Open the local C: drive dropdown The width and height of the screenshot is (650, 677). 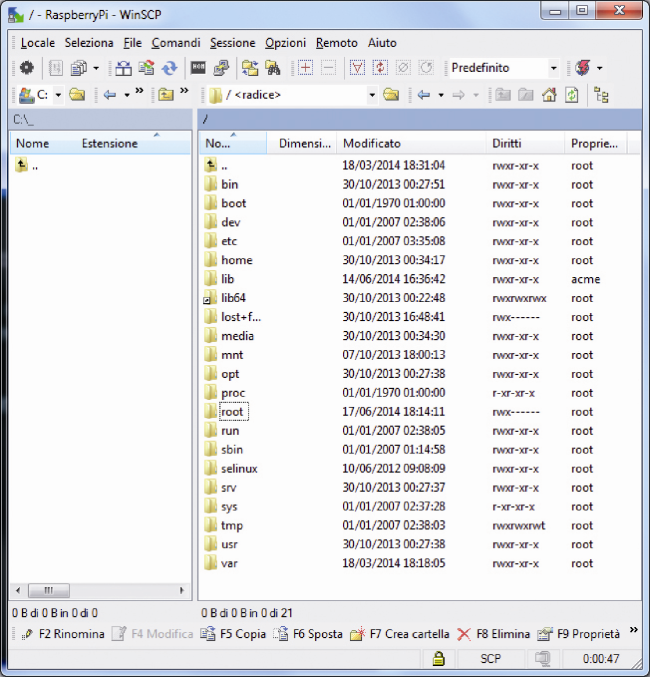[x=58, y=95]
